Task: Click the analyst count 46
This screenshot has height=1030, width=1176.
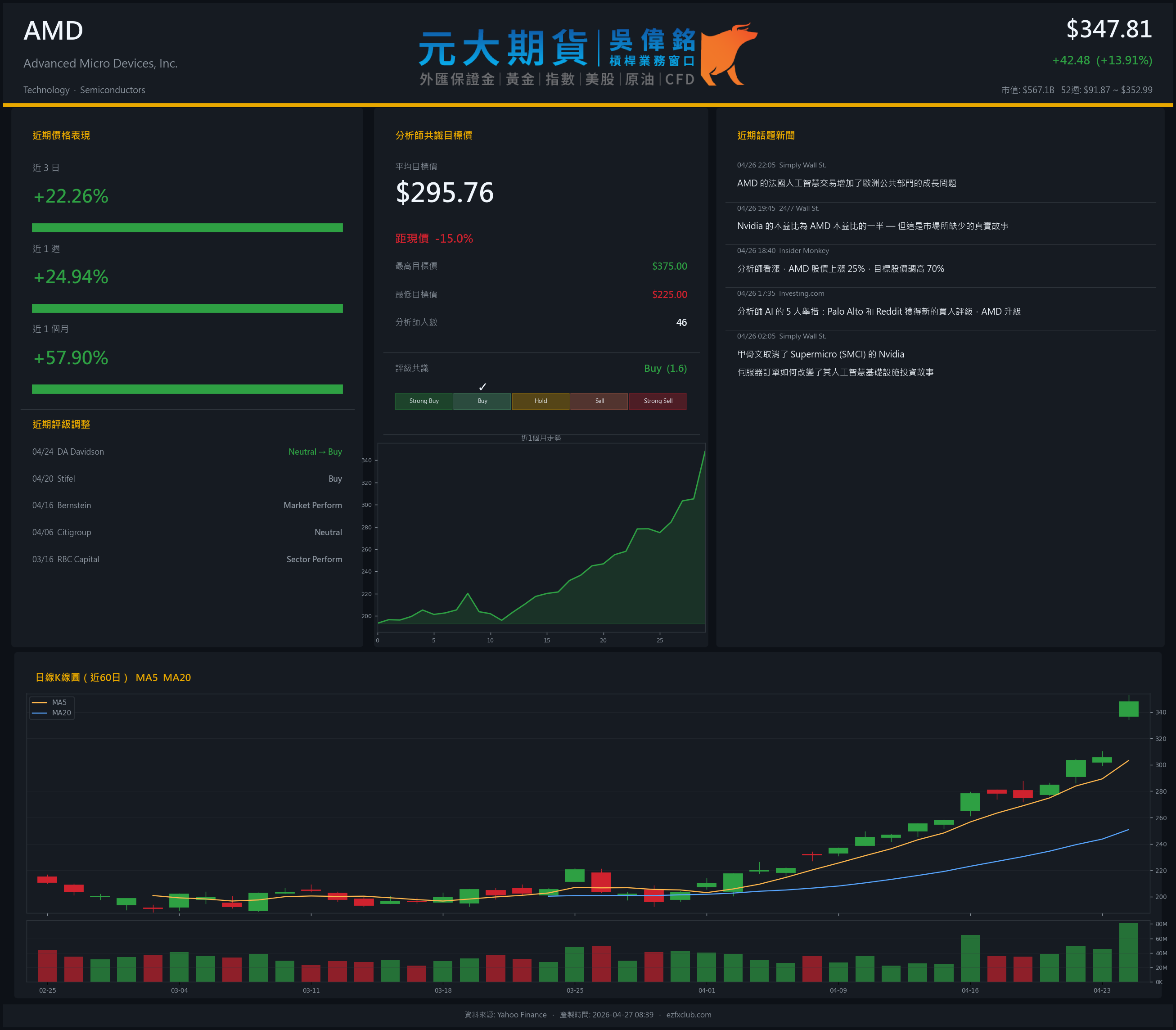Action: pyautogui.click(x=681, y=322)
